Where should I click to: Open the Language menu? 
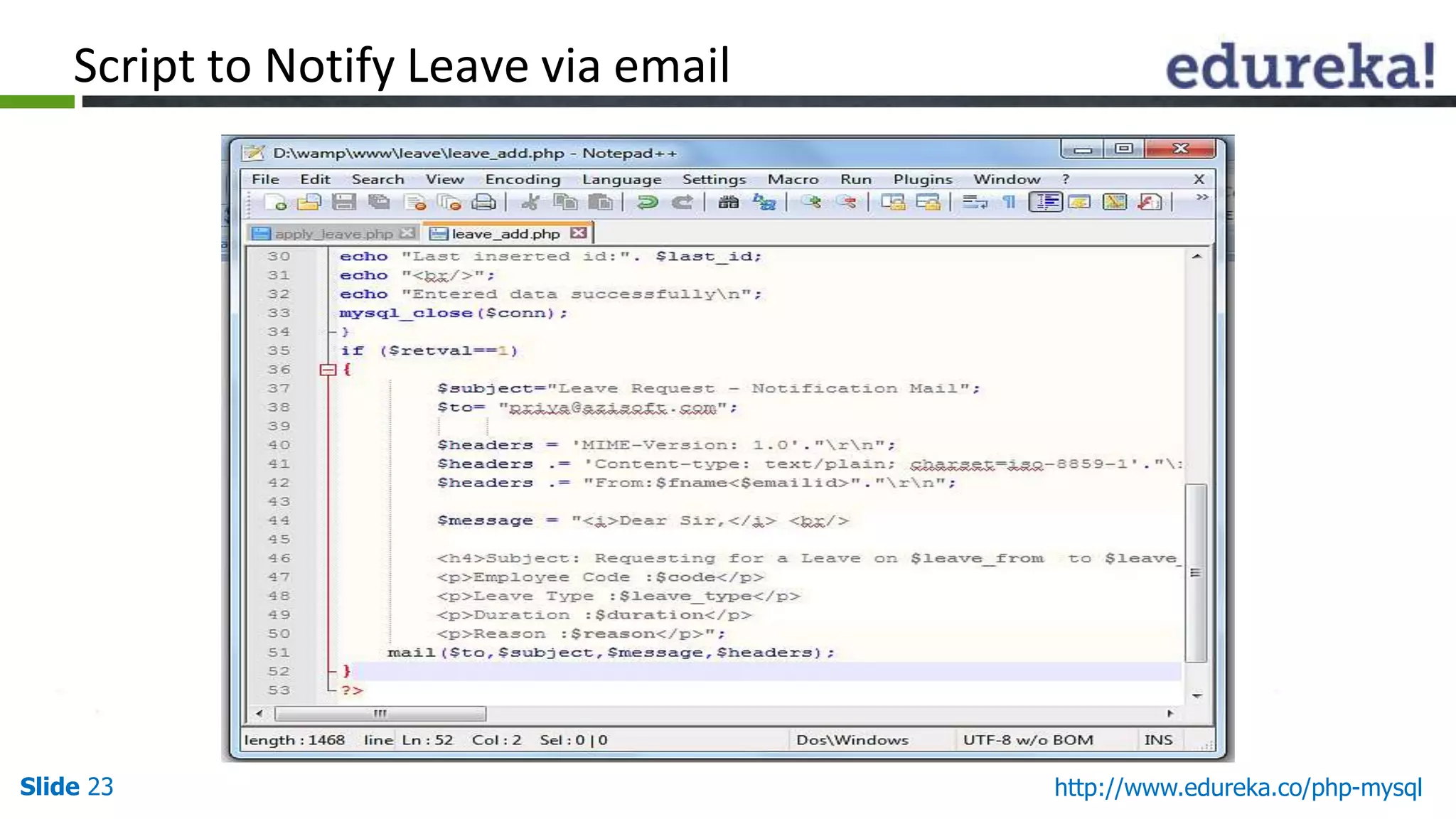(x=621, y=179)
